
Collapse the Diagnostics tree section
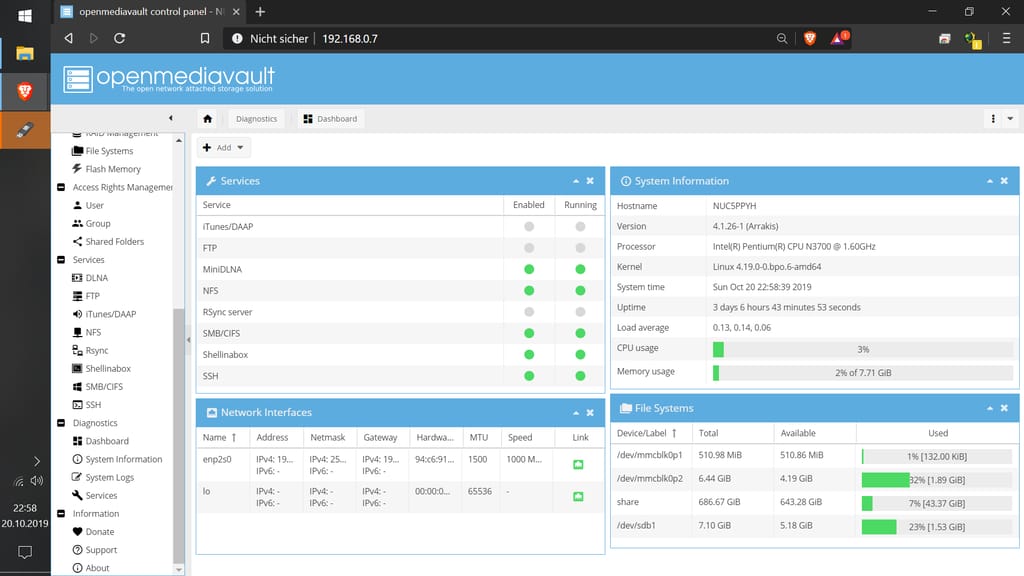62,423
